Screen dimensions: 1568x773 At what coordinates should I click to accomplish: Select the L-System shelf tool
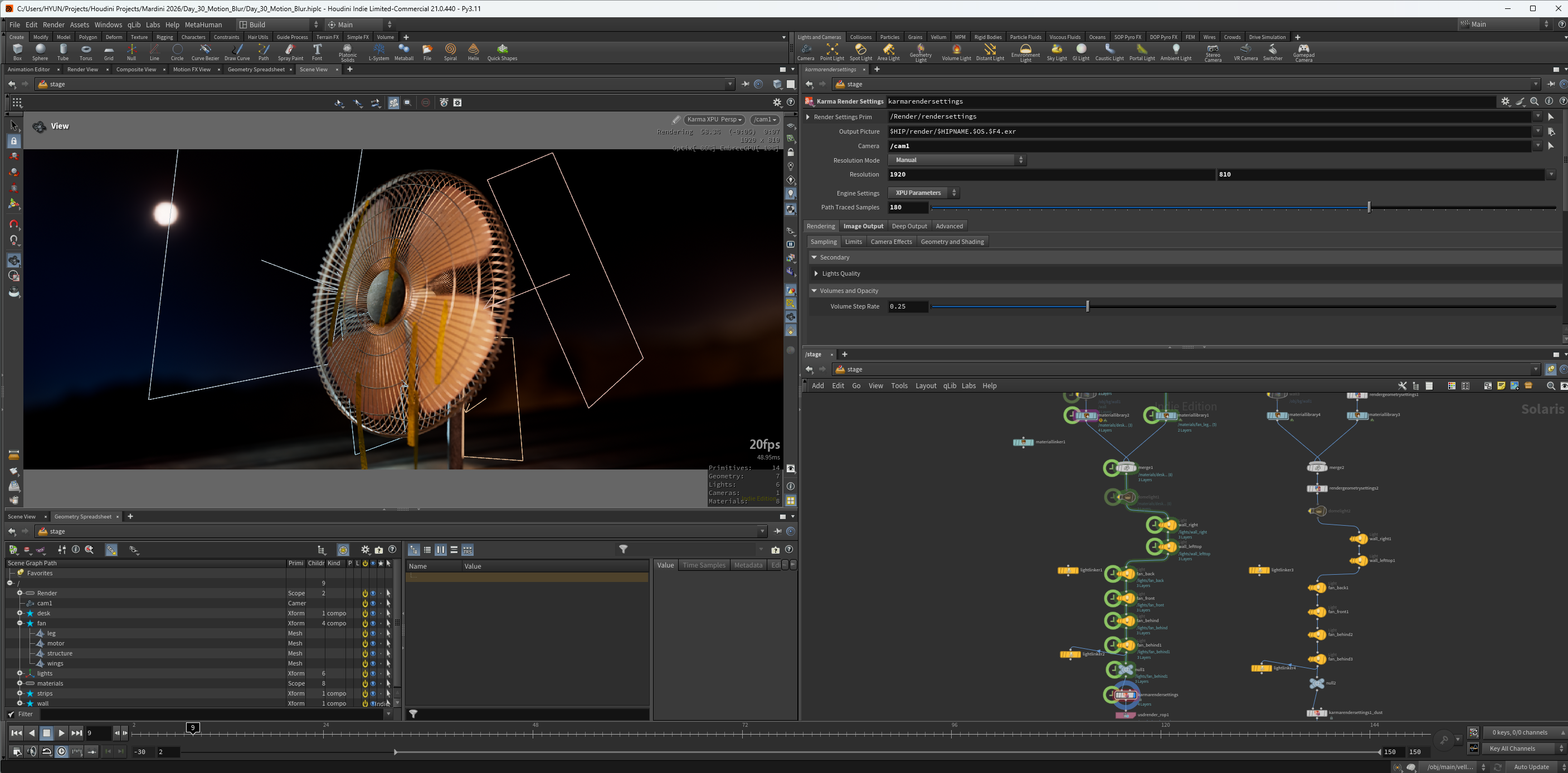(x=378, y=52)
